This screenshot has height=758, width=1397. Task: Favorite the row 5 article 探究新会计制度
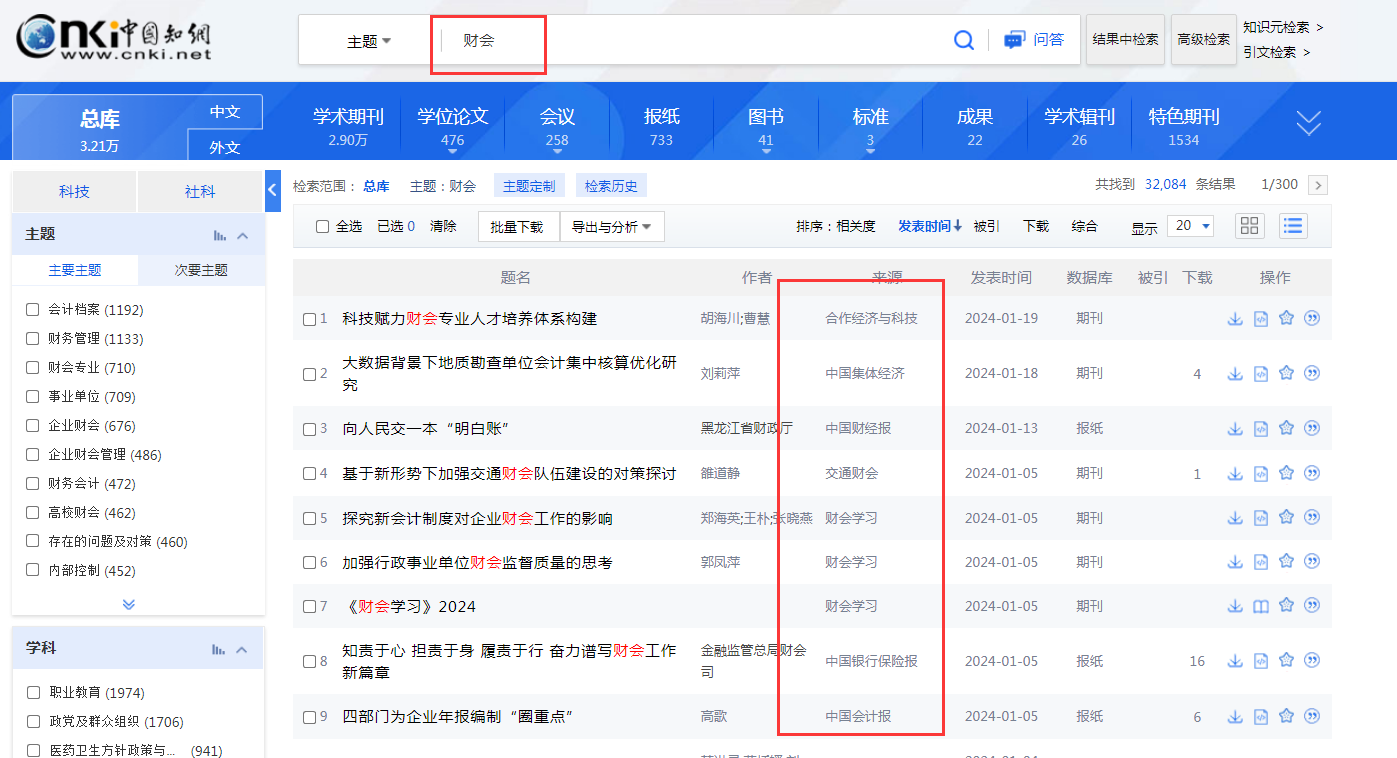(1287, 518)
